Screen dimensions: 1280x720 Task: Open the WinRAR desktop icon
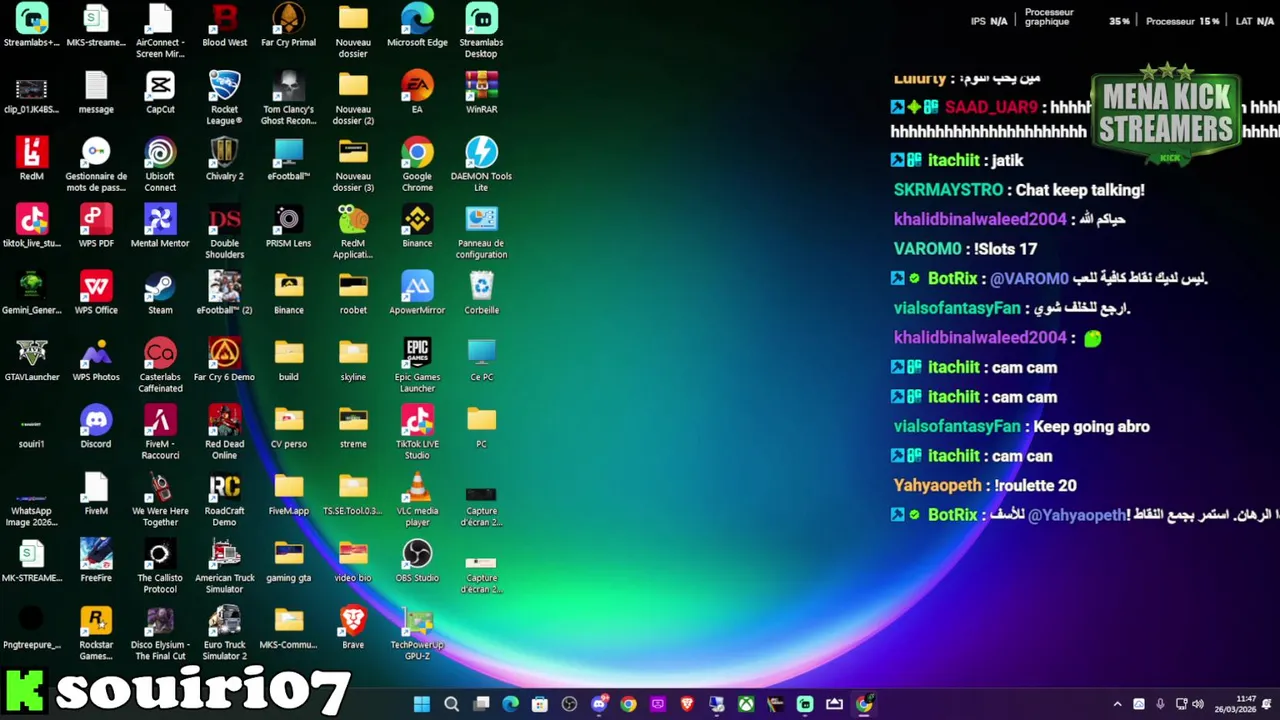click(481, 93)
